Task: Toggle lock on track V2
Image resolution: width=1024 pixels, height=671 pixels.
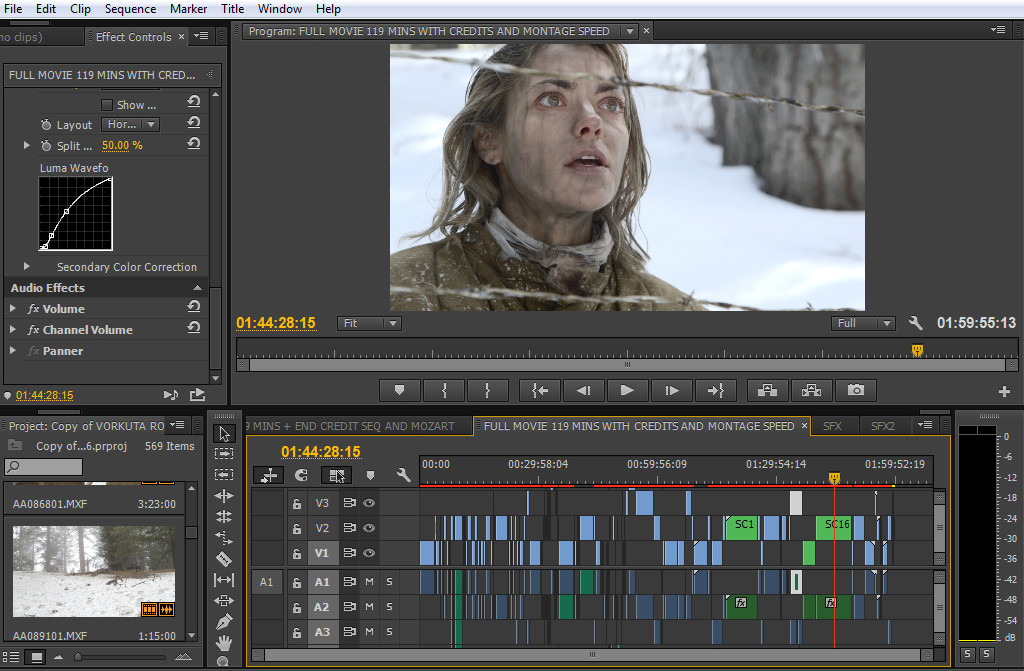Action: pyautogui.click(x=296, y=529)
